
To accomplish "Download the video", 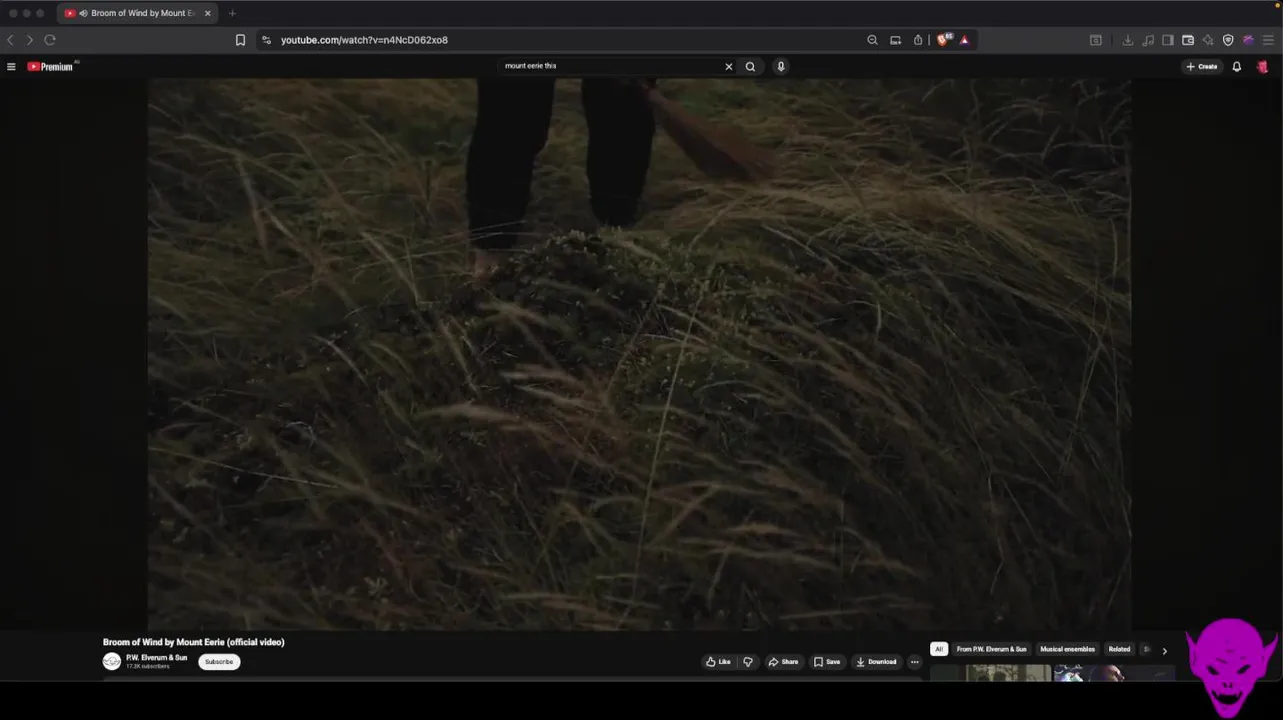I will pos(876,662).
